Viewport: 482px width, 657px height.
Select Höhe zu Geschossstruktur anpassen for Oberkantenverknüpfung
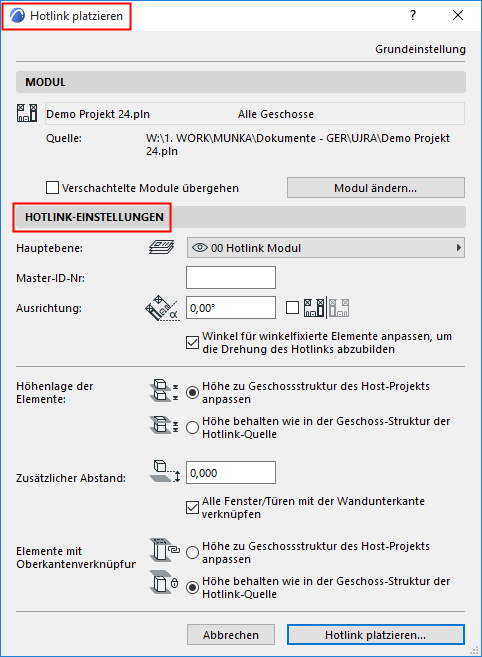[x=192, y=552]
